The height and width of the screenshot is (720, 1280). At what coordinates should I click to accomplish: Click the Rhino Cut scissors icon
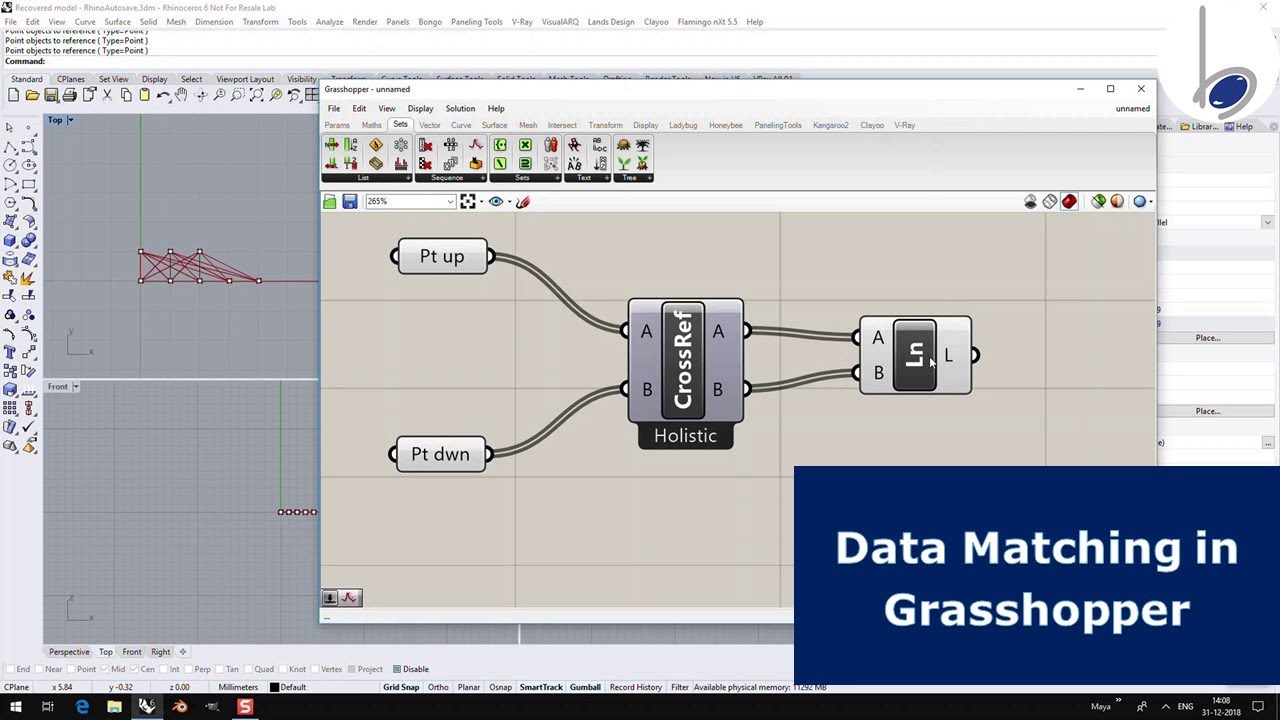107,95
